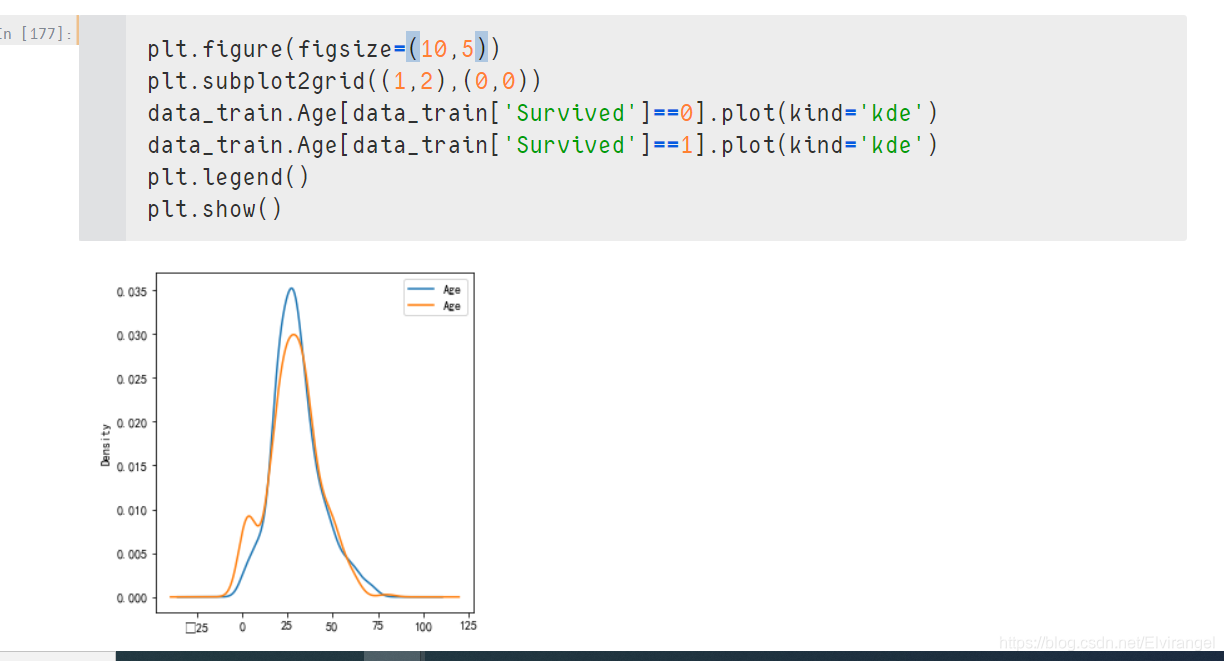The height and width of the screenshot is (661, 1224).
Task: Click the peak of the orange density curve
Action: click(294, 334)
